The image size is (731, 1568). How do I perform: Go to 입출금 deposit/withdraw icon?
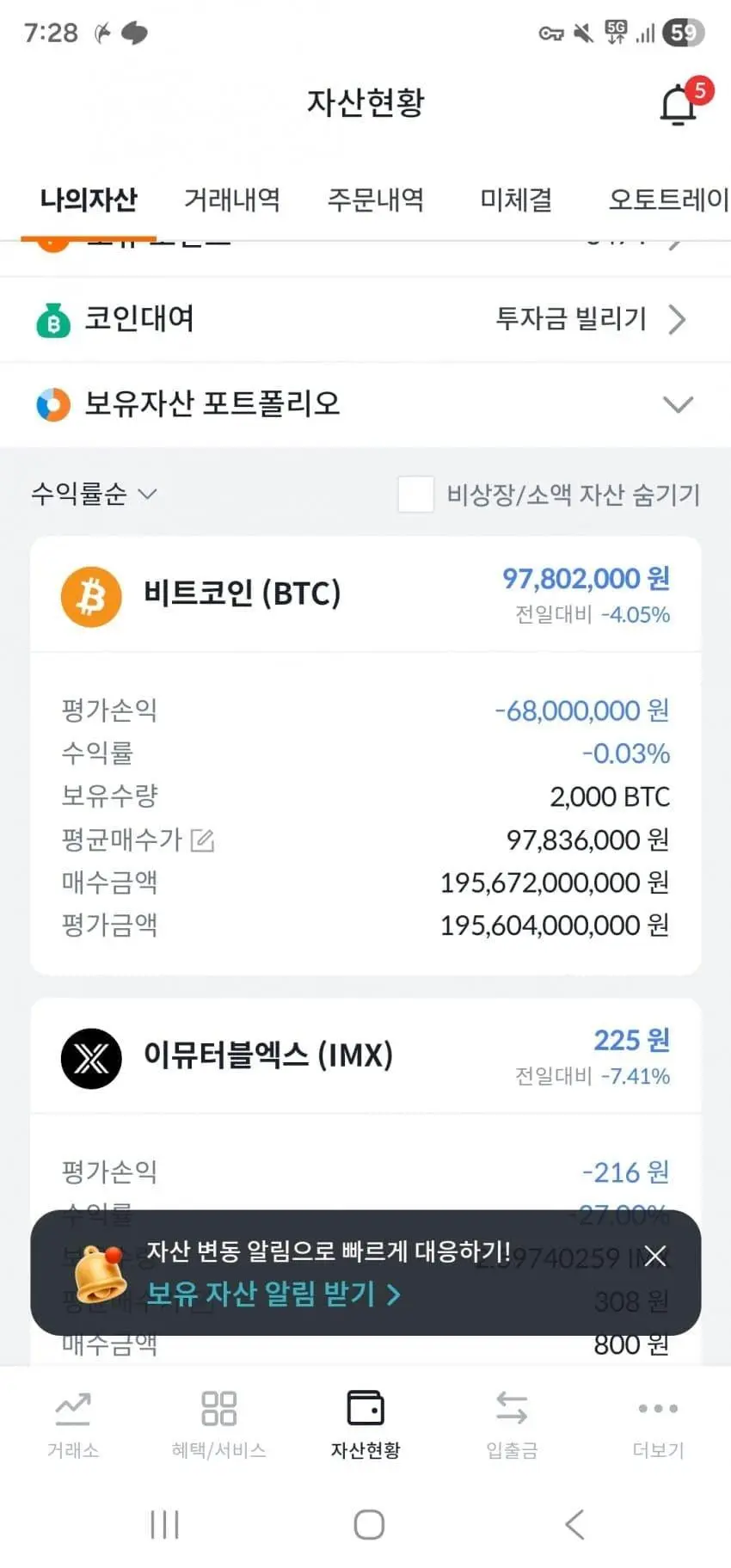click(x=512, y=1409)
